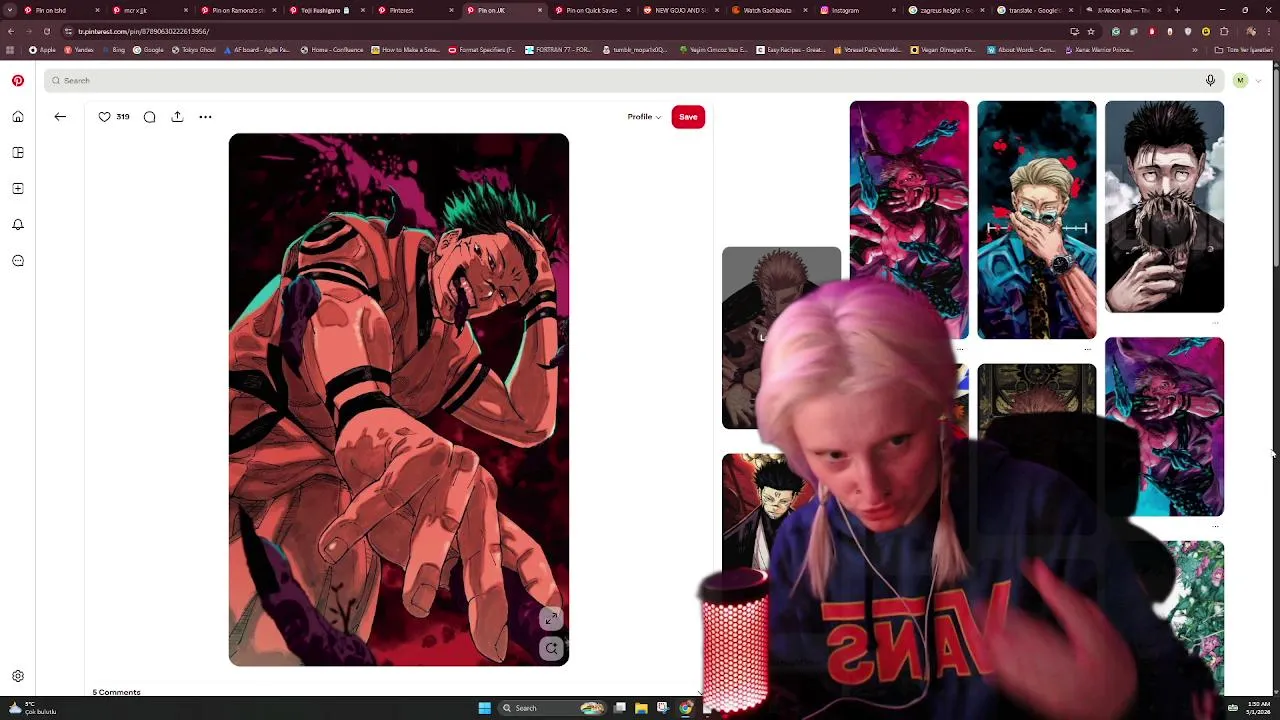Image resolution: width=1280 pixels, height=720 pixels.
Task: Open messages chat icon in sidebar
Action: pyautogui.click(x=18, y=261)
